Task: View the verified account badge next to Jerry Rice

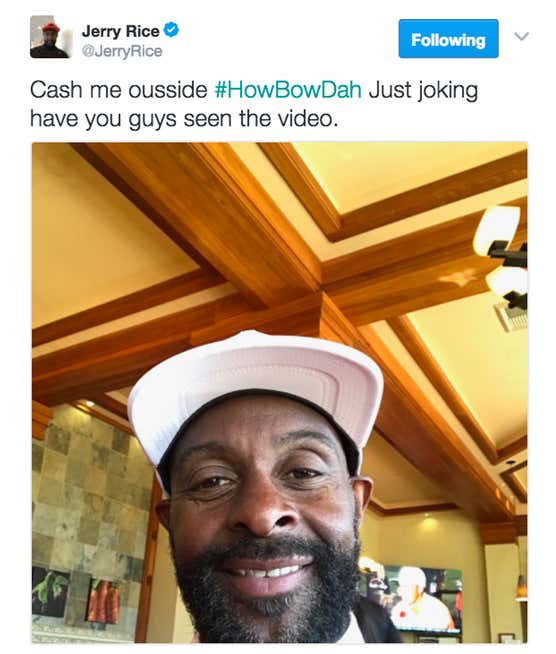Action: [171, 30]
